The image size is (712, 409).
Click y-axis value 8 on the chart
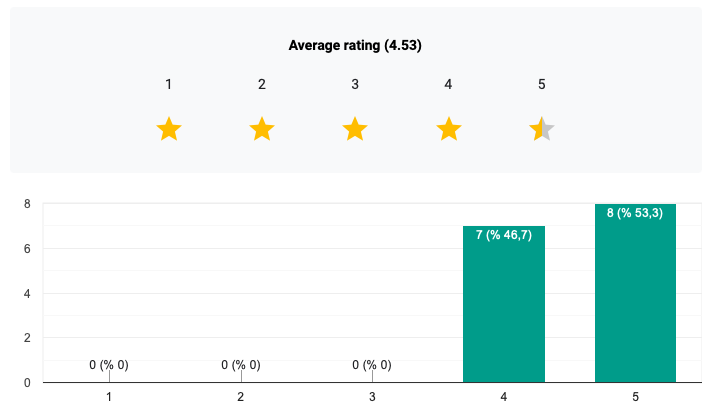click(x=27, y=204)
